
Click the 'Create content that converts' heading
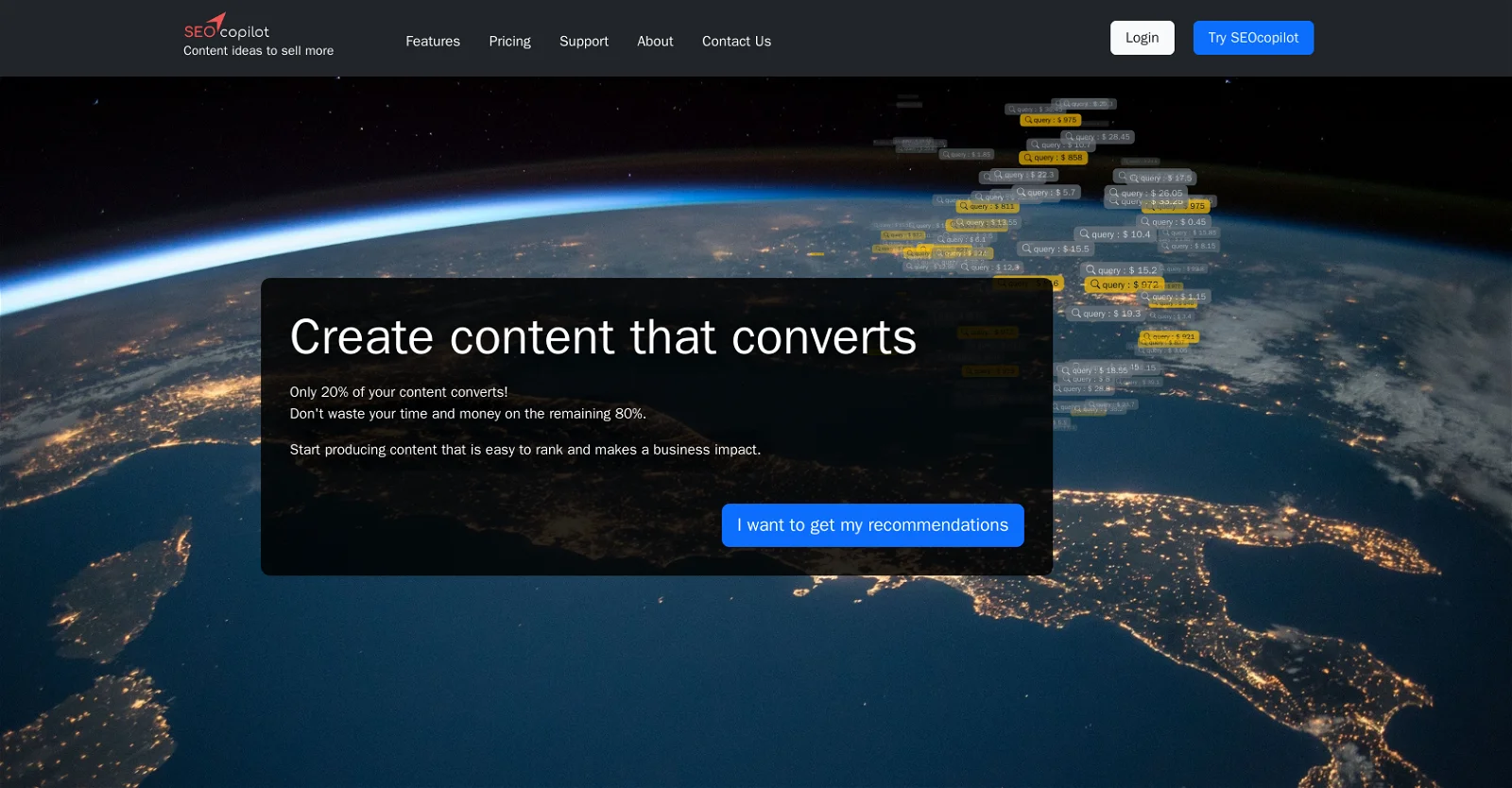603,337
